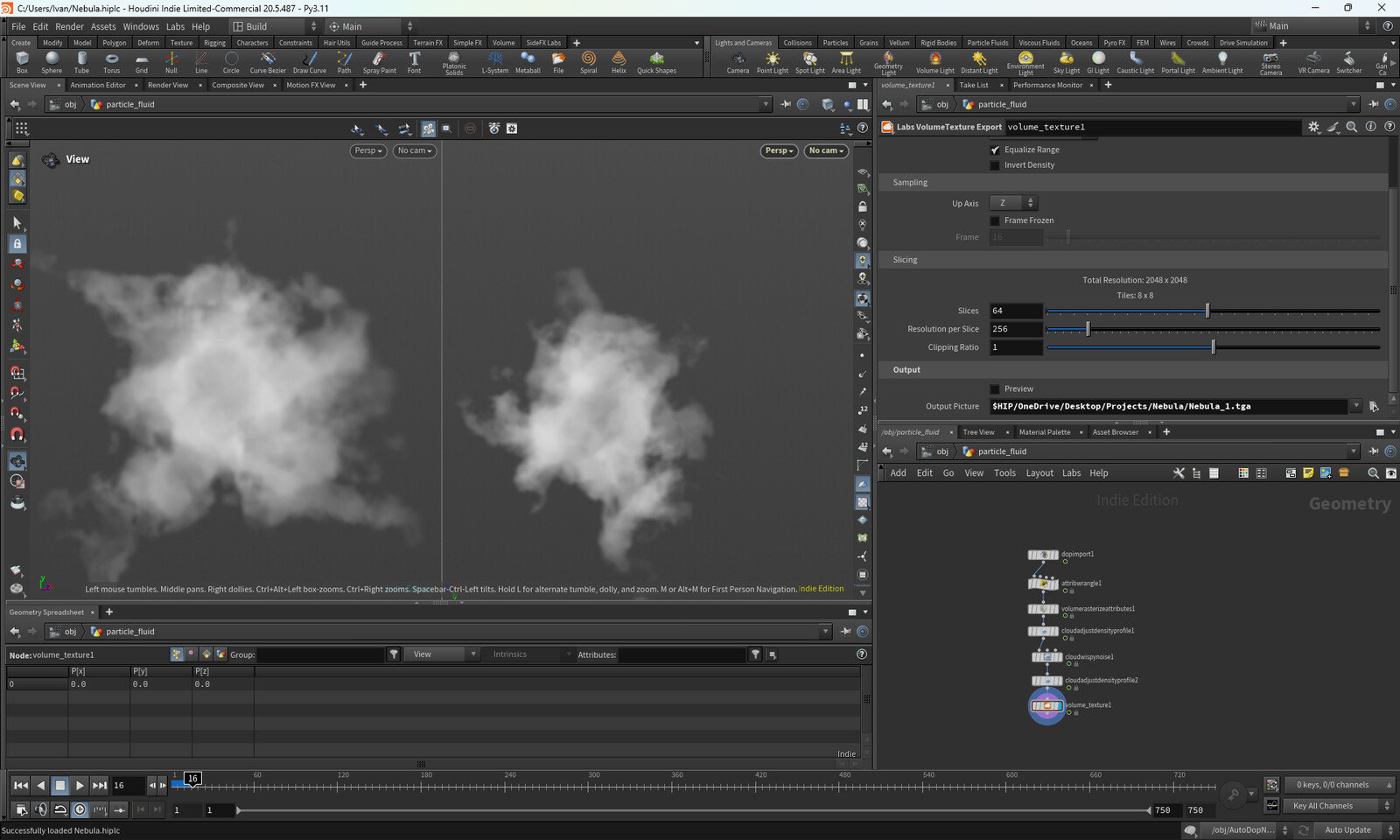
Task: Open the Render menu
Action: click(x=69, y=26)
